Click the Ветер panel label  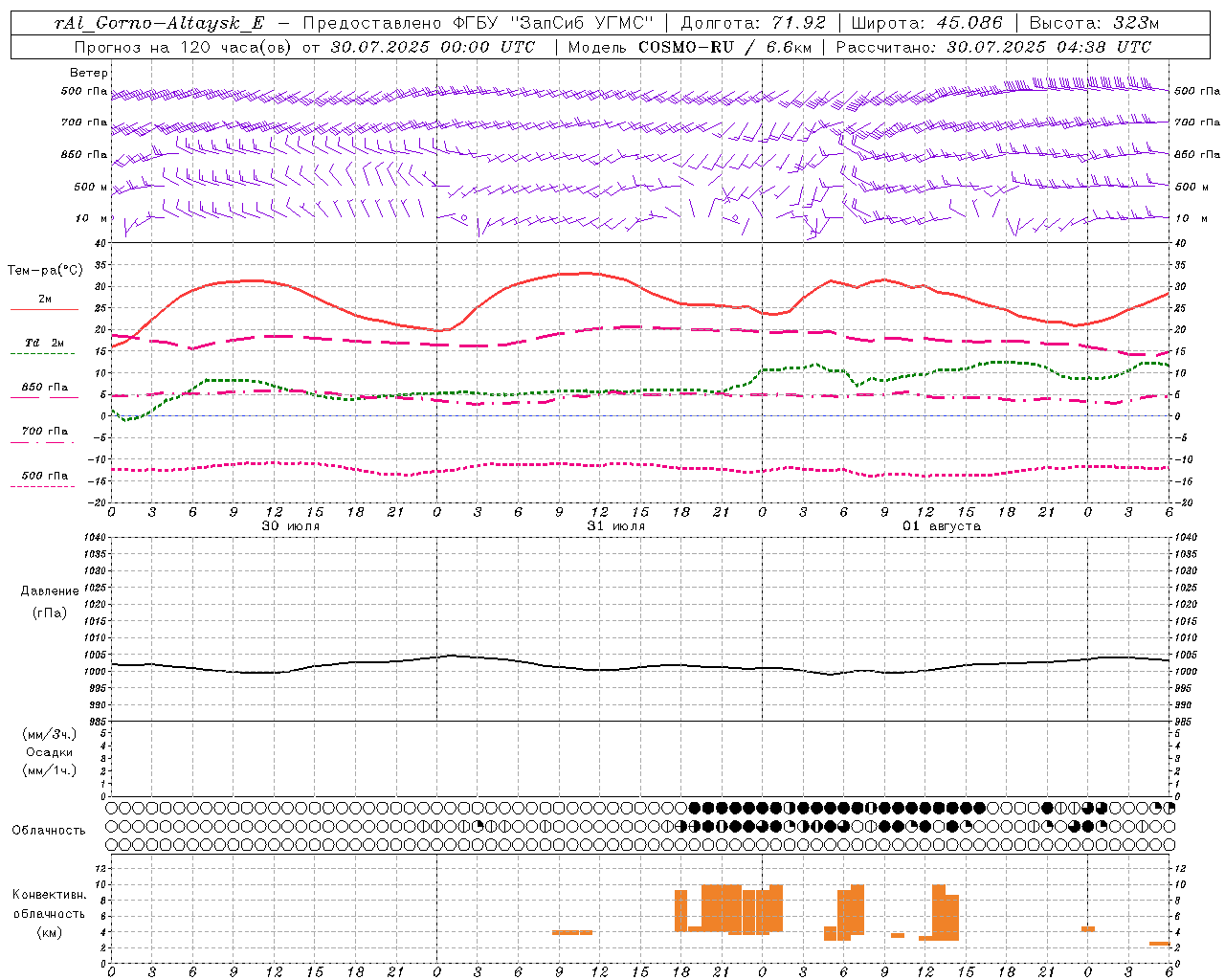coord(89,73)
